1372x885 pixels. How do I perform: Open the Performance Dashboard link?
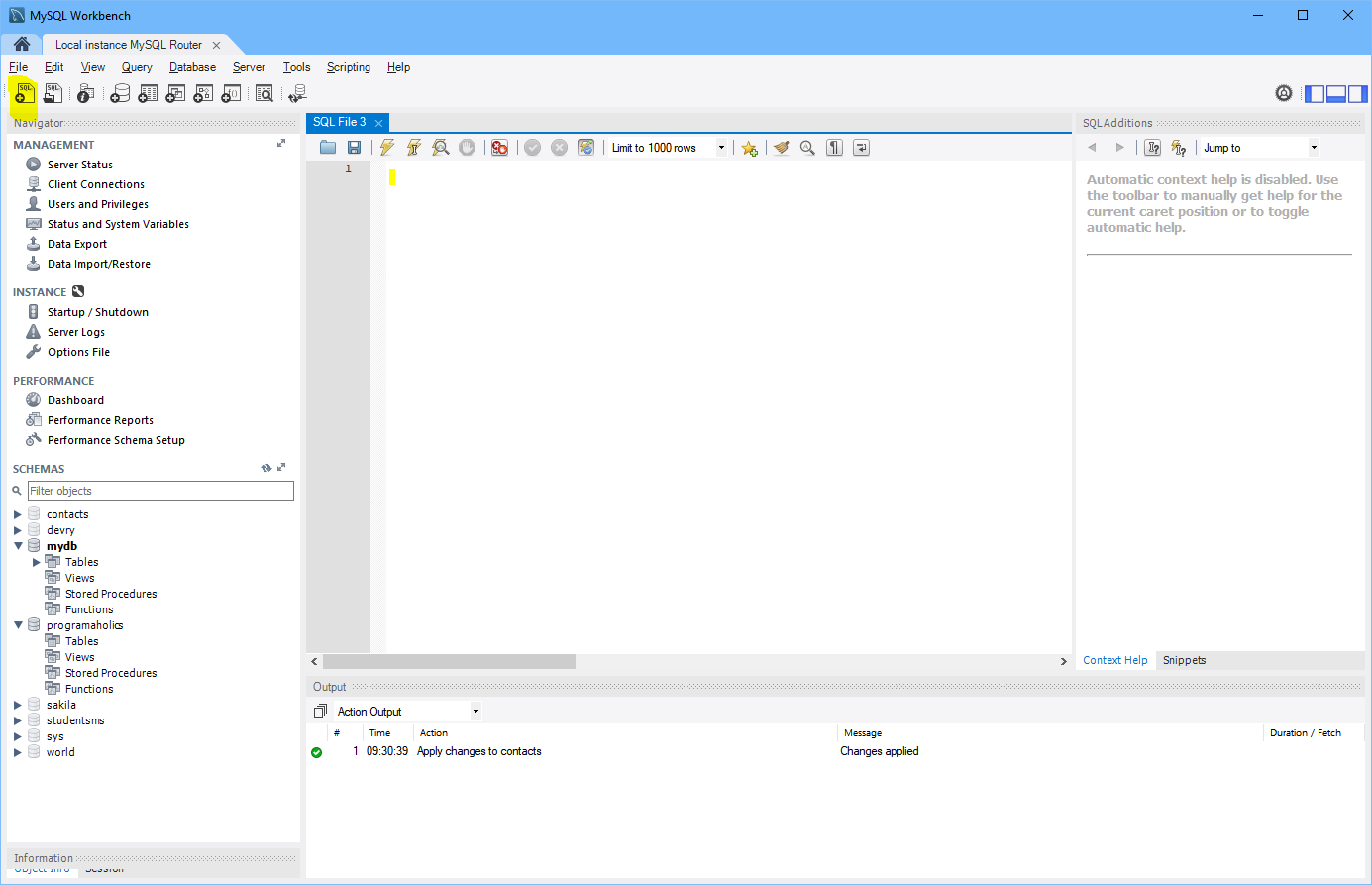click(75, 400)
